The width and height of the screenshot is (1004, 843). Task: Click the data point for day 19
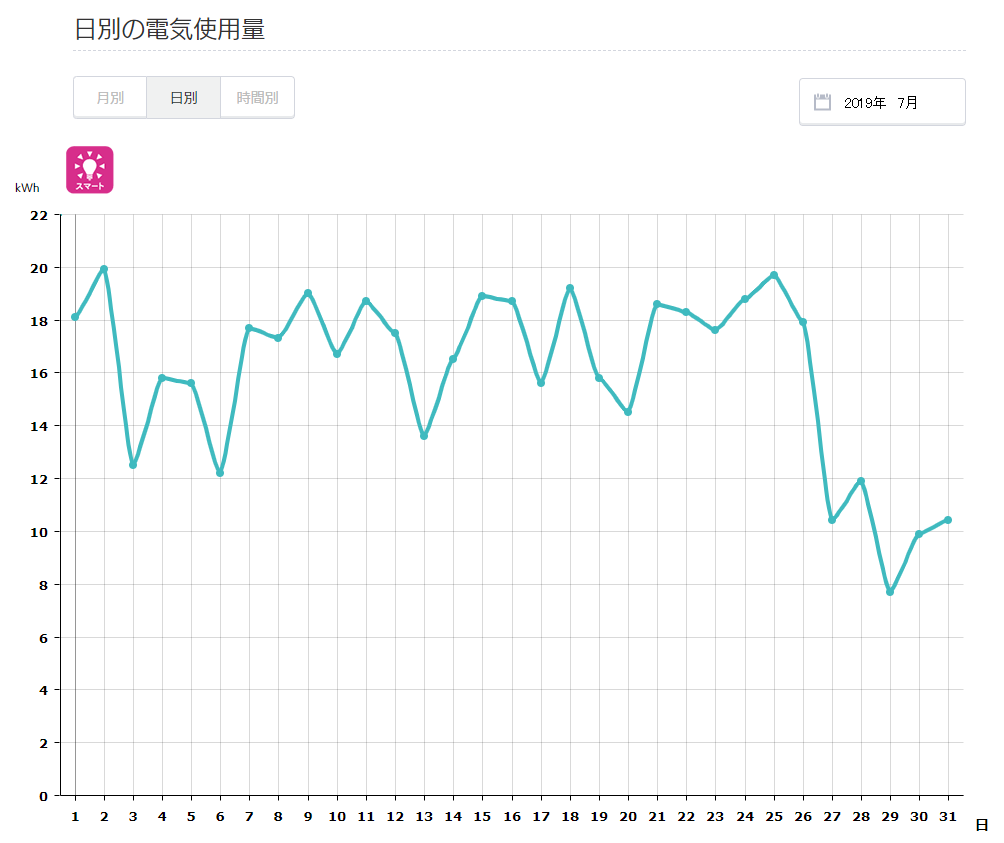coord(599,378)
